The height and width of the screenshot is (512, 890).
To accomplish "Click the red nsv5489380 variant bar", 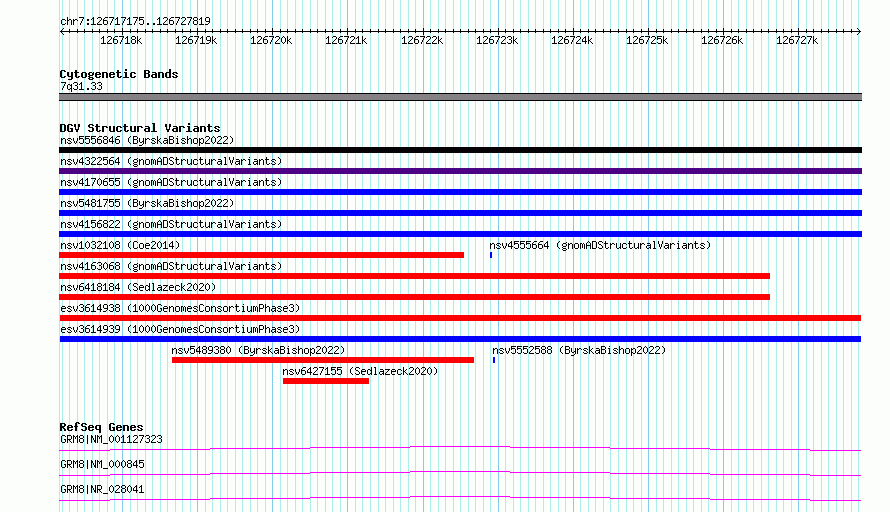I will click(x=323, y=360).
